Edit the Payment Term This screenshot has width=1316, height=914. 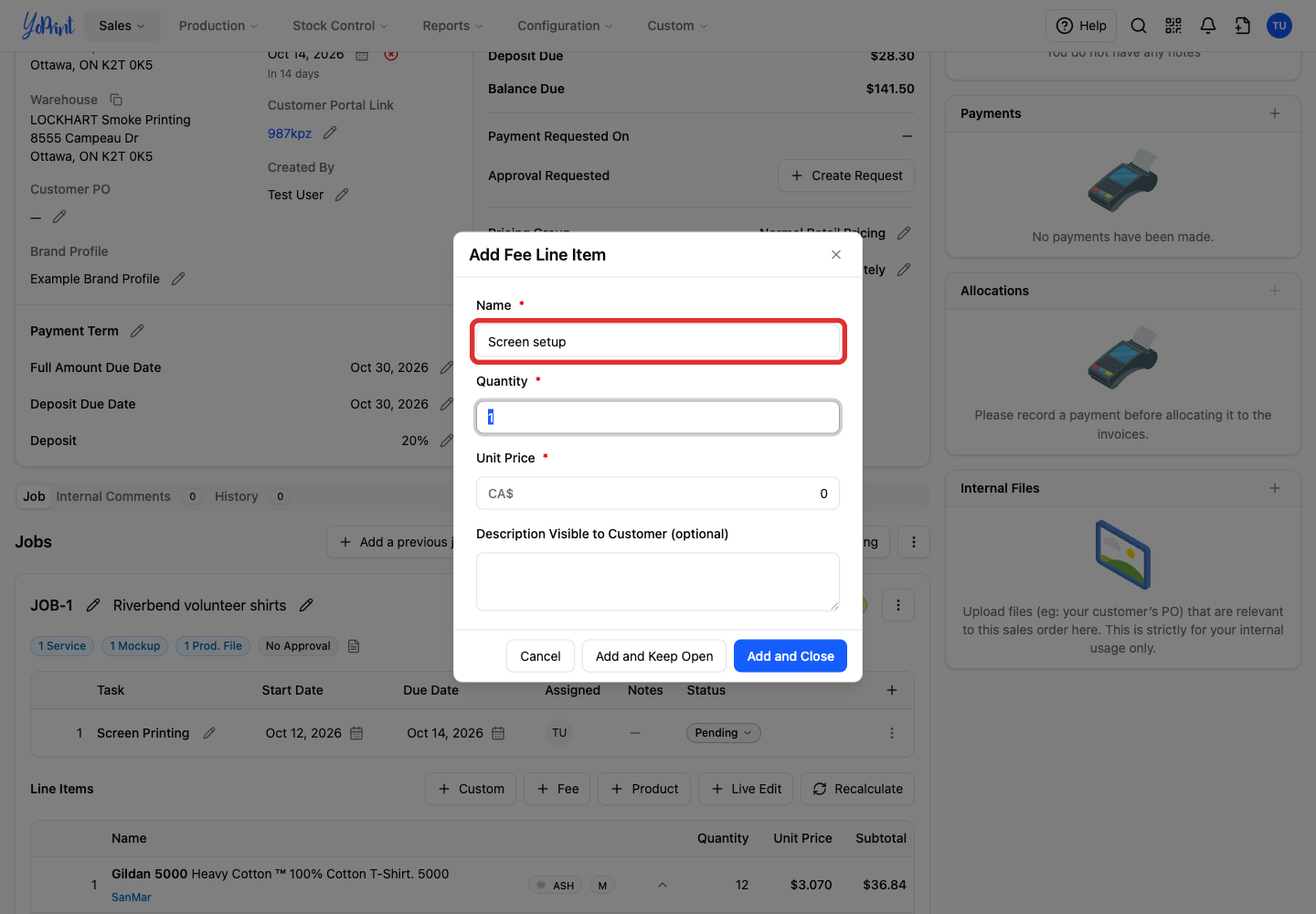pyautogui.click(x=137, y=331)
